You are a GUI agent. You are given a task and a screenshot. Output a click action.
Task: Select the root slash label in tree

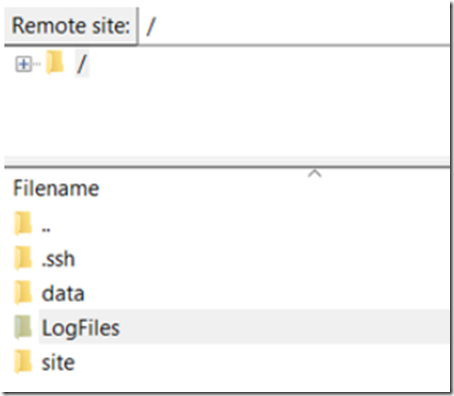coord(82,64)
